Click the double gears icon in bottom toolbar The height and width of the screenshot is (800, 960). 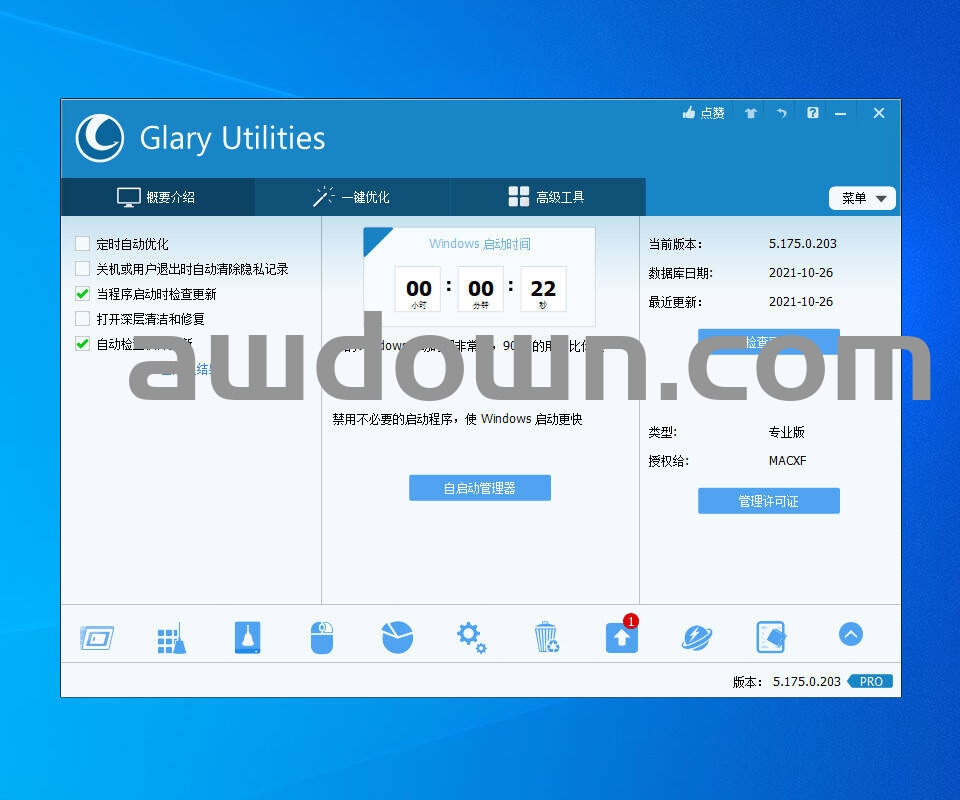coord(471,637)
